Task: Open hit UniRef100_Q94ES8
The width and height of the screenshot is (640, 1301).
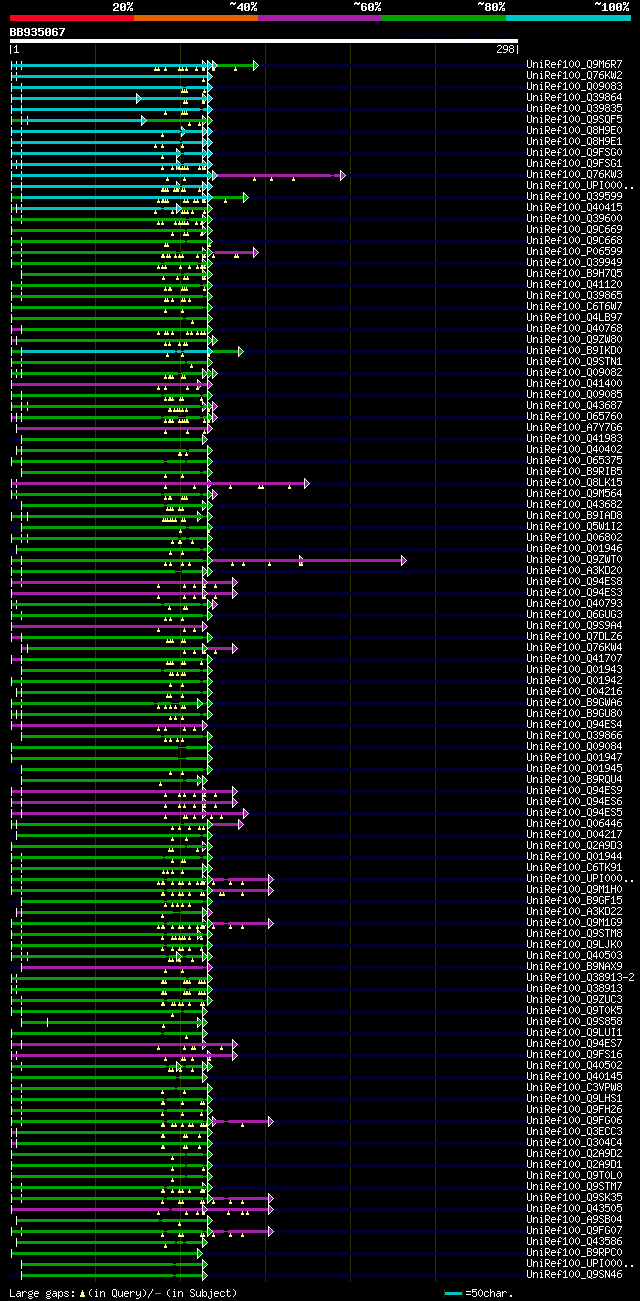Action: (574, 582)
